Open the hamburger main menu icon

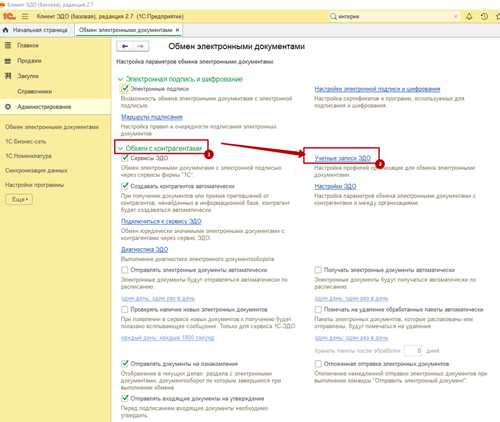(25, 16)
